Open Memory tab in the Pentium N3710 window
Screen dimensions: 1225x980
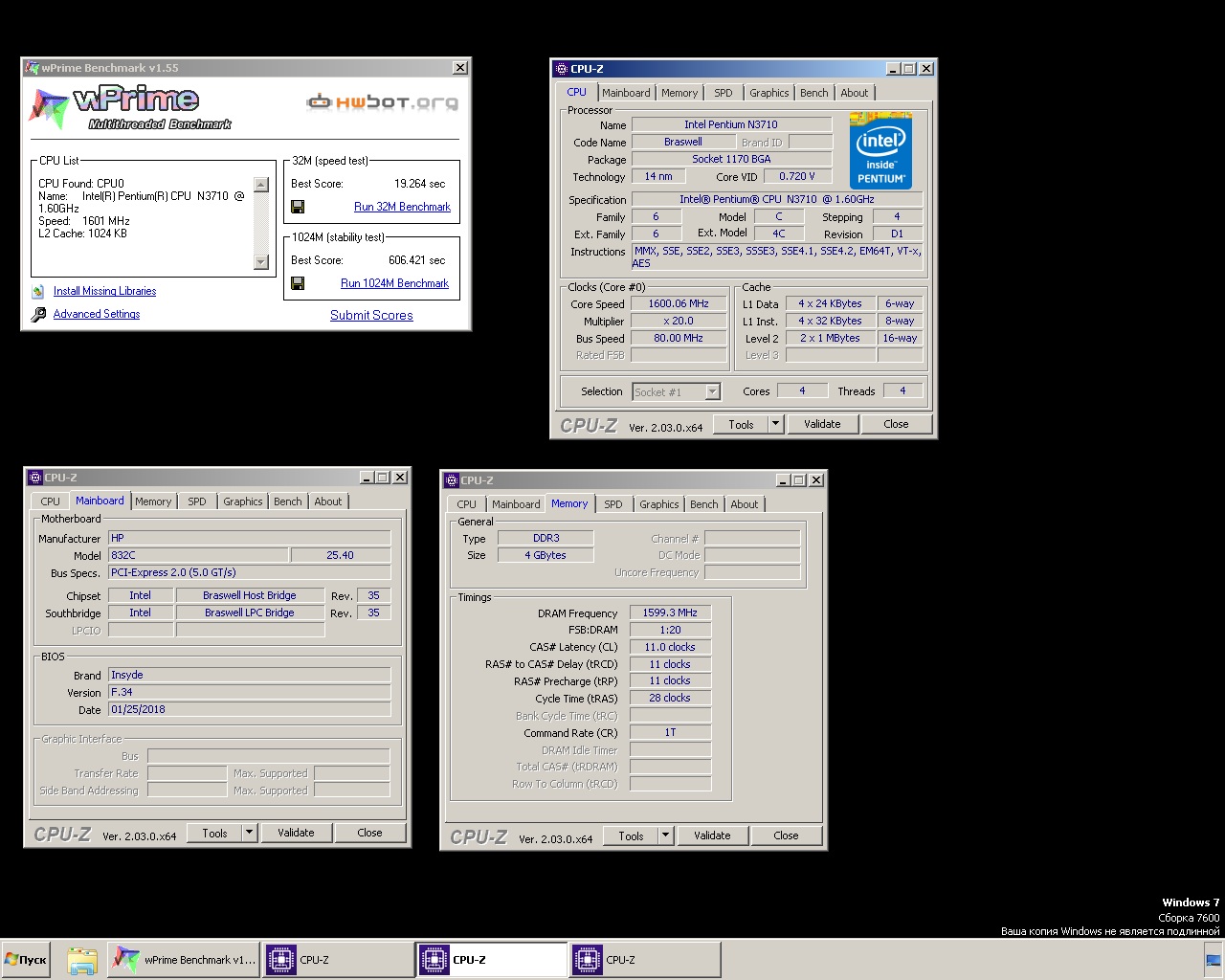[679, 93]
